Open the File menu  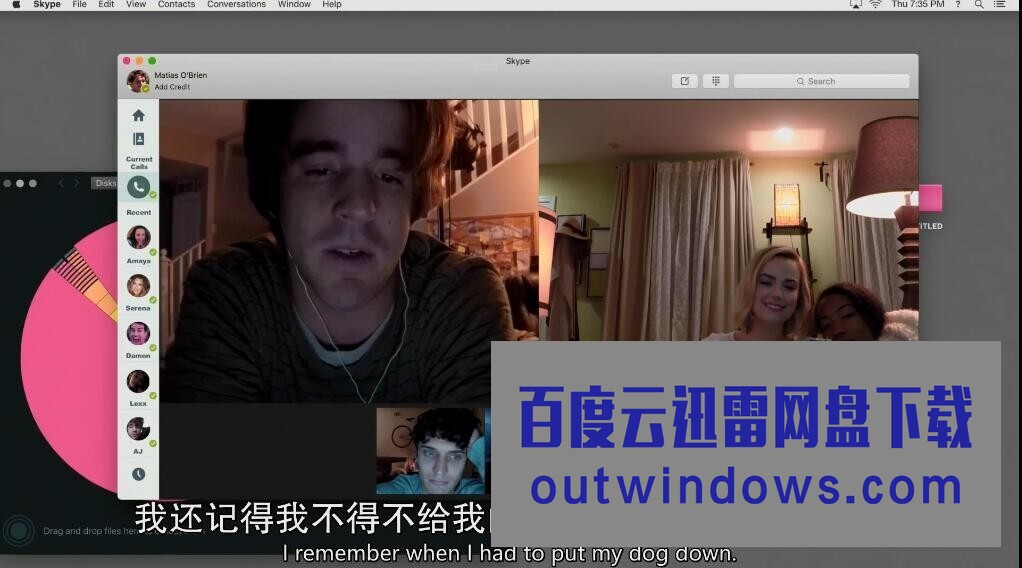coord(80,4)
